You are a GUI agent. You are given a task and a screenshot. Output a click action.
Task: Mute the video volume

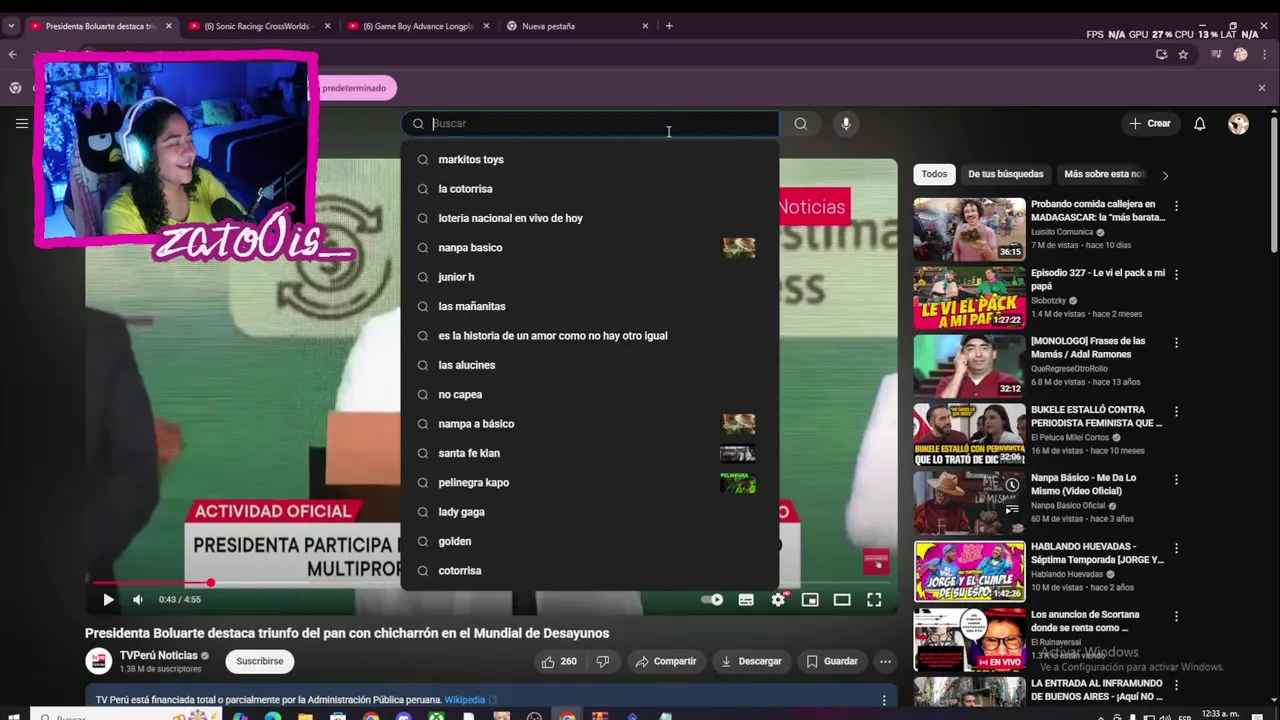point(138,599)
